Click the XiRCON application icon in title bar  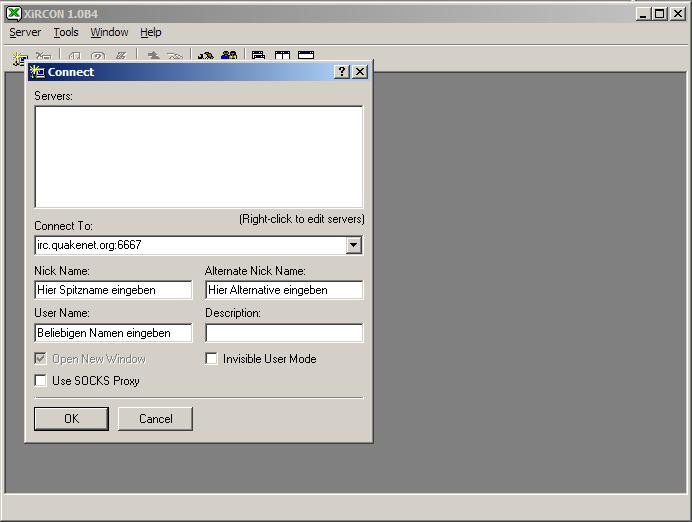click(14, 13)
